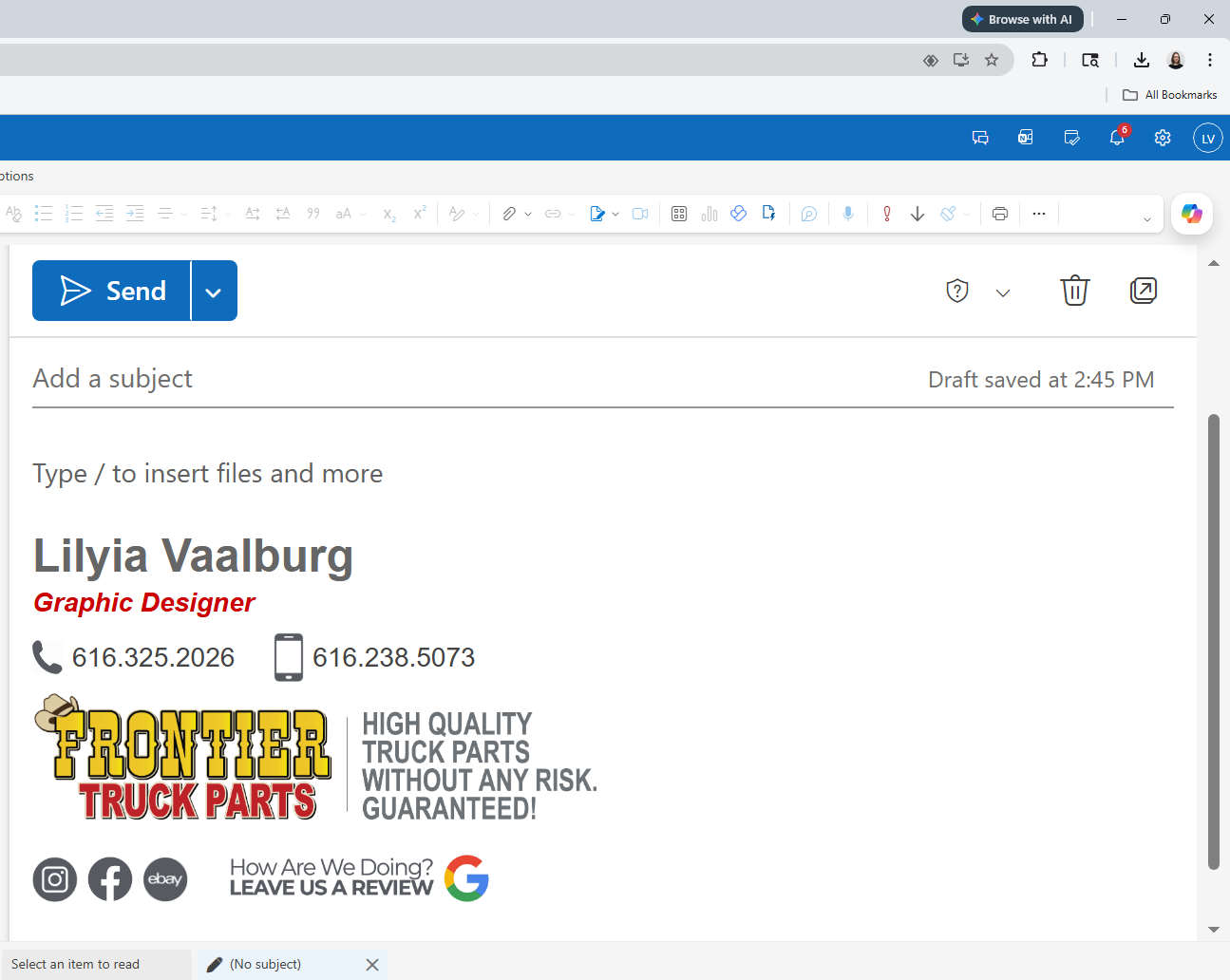Click the speech bubble icon in toolbar
The height and width of the screenshot is (980, 1230).
(808, 214)
